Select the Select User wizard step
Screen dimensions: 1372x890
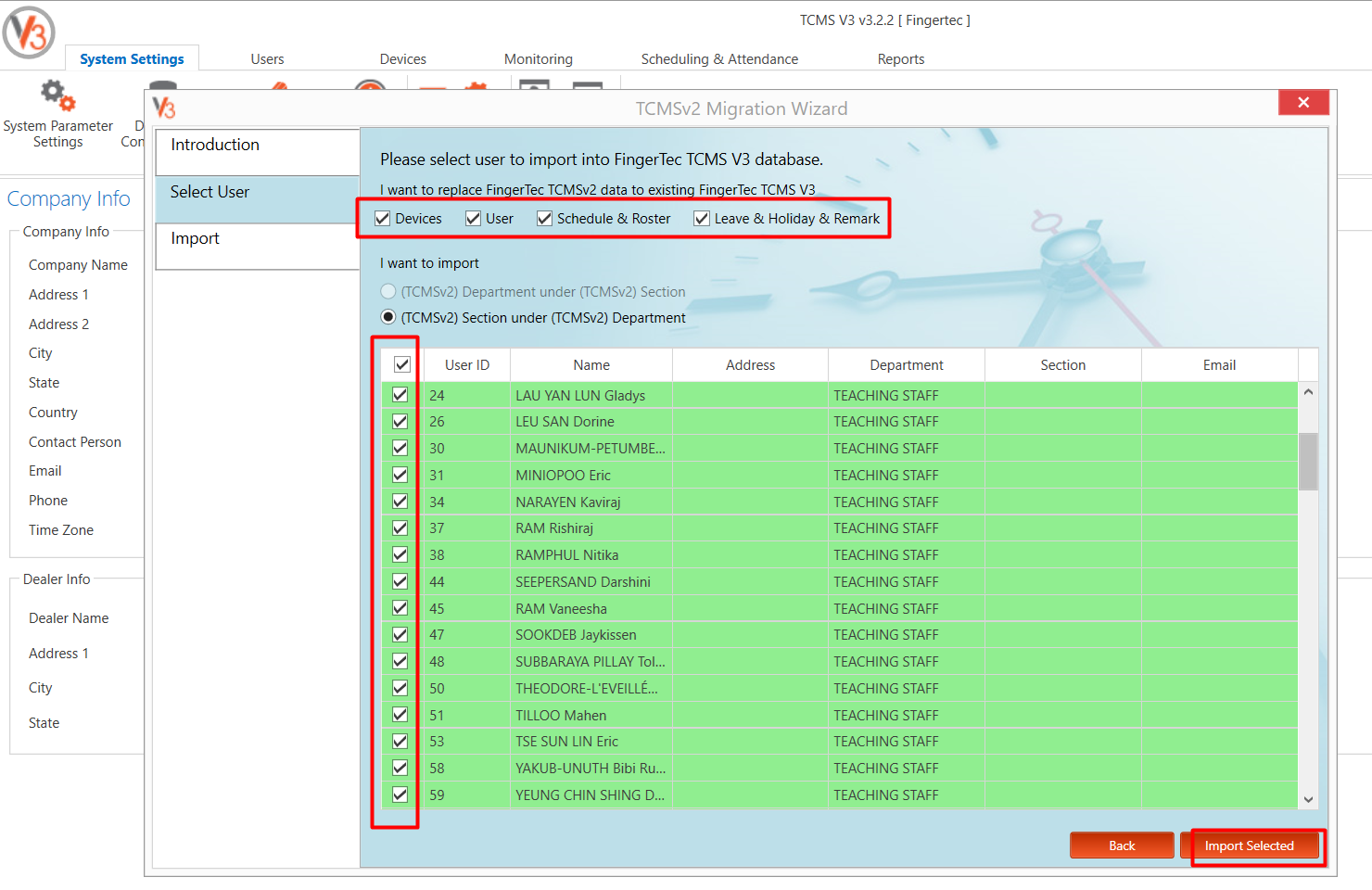click(258, 199)
